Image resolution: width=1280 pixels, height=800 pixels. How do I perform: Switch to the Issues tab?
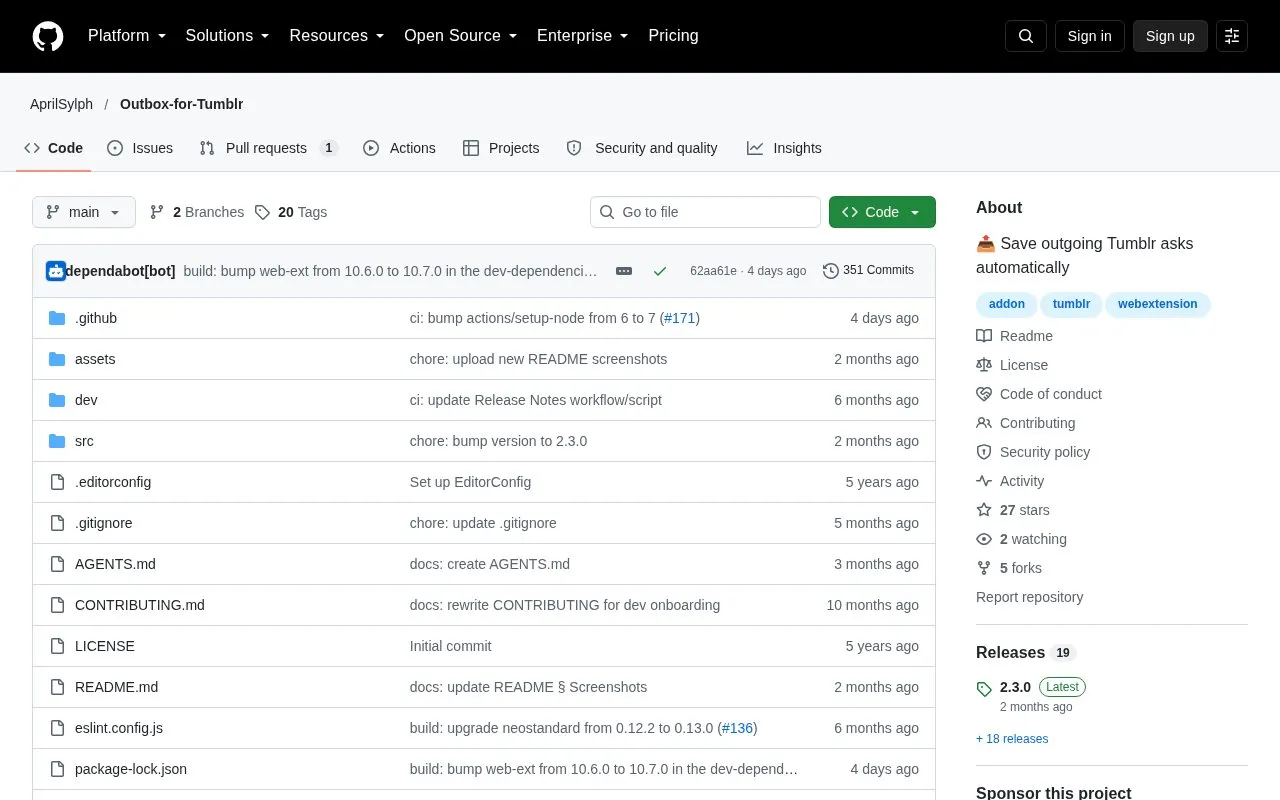[140, 148]
